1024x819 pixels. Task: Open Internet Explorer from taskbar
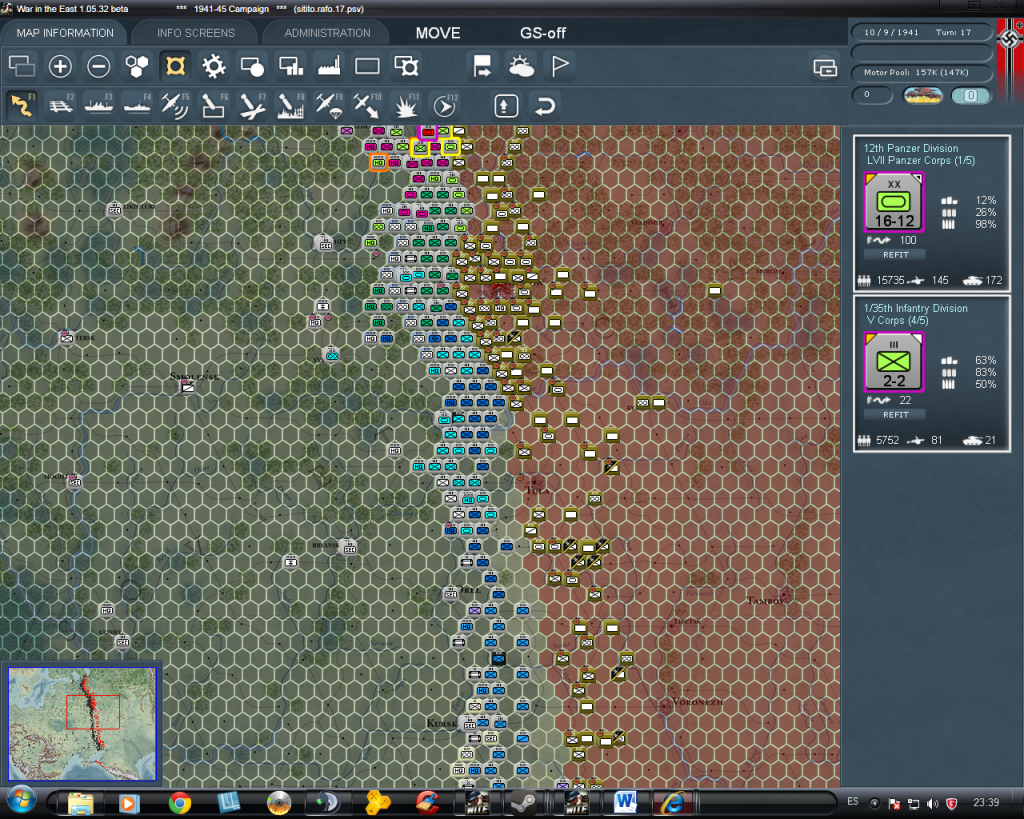click(x=673, y=803)
